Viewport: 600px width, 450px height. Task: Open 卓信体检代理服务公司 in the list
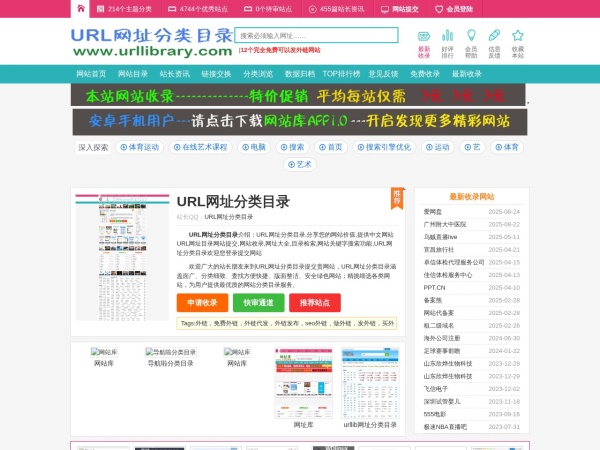454,262
